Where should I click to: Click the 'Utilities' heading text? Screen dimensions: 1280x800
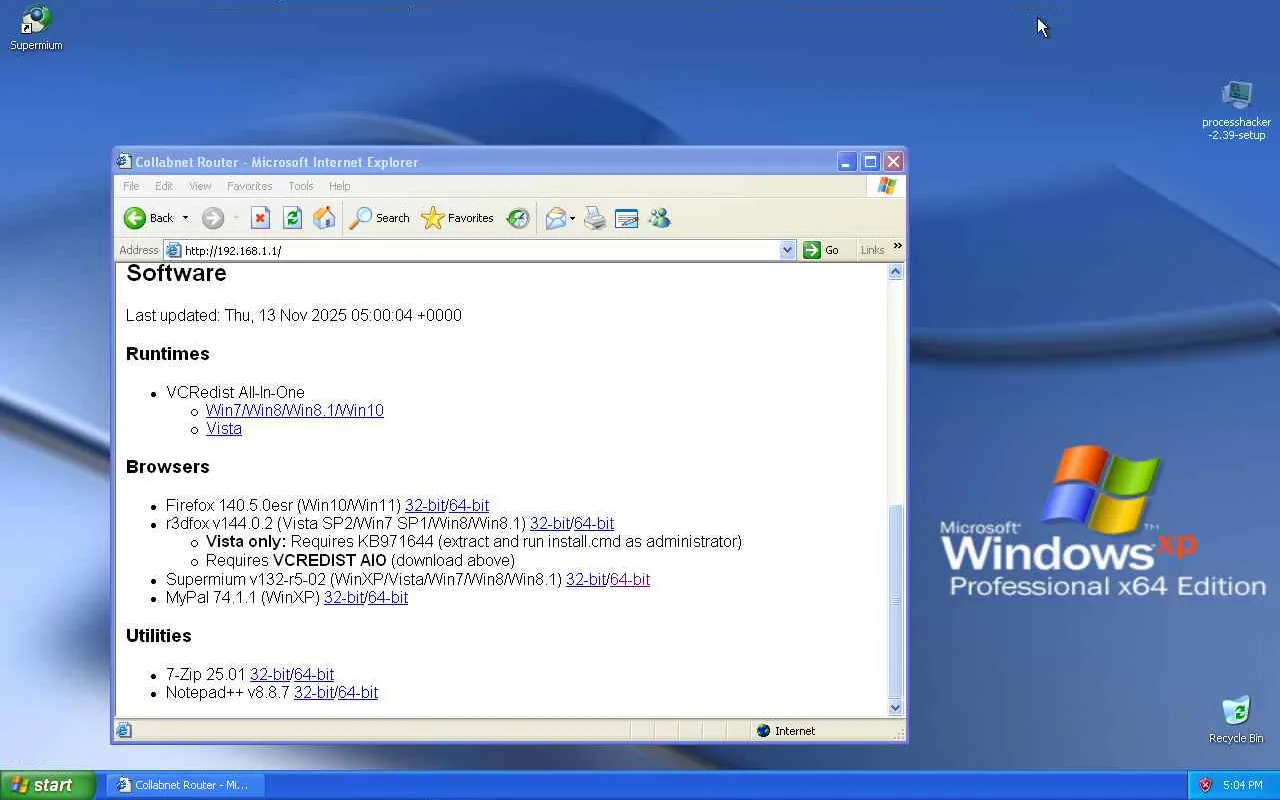point(159,636)
